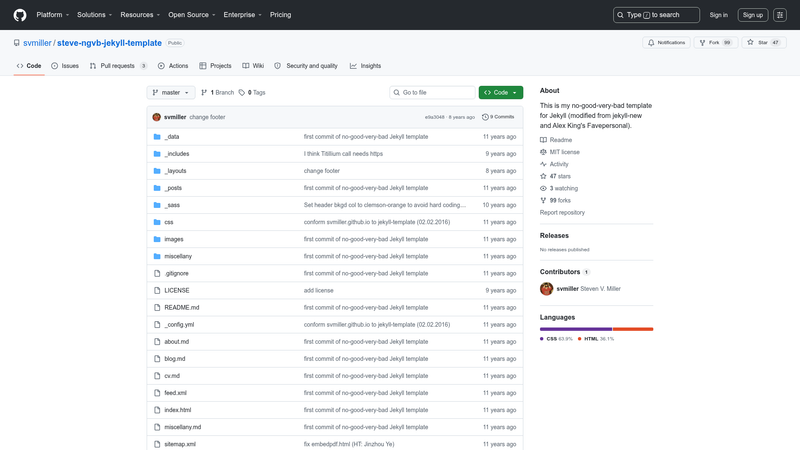Viewport: 800px width, 450px height.
Task: Select the images folder icon
Action: coord(157,239)
